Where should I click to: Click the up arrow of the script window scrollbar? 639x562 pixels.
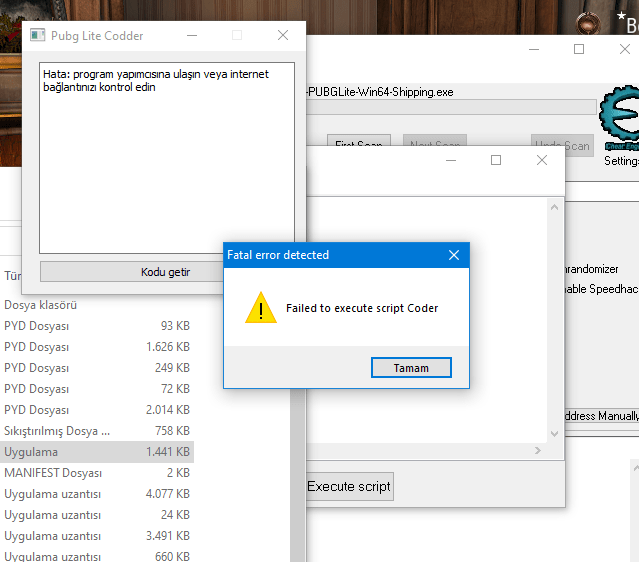554,207
